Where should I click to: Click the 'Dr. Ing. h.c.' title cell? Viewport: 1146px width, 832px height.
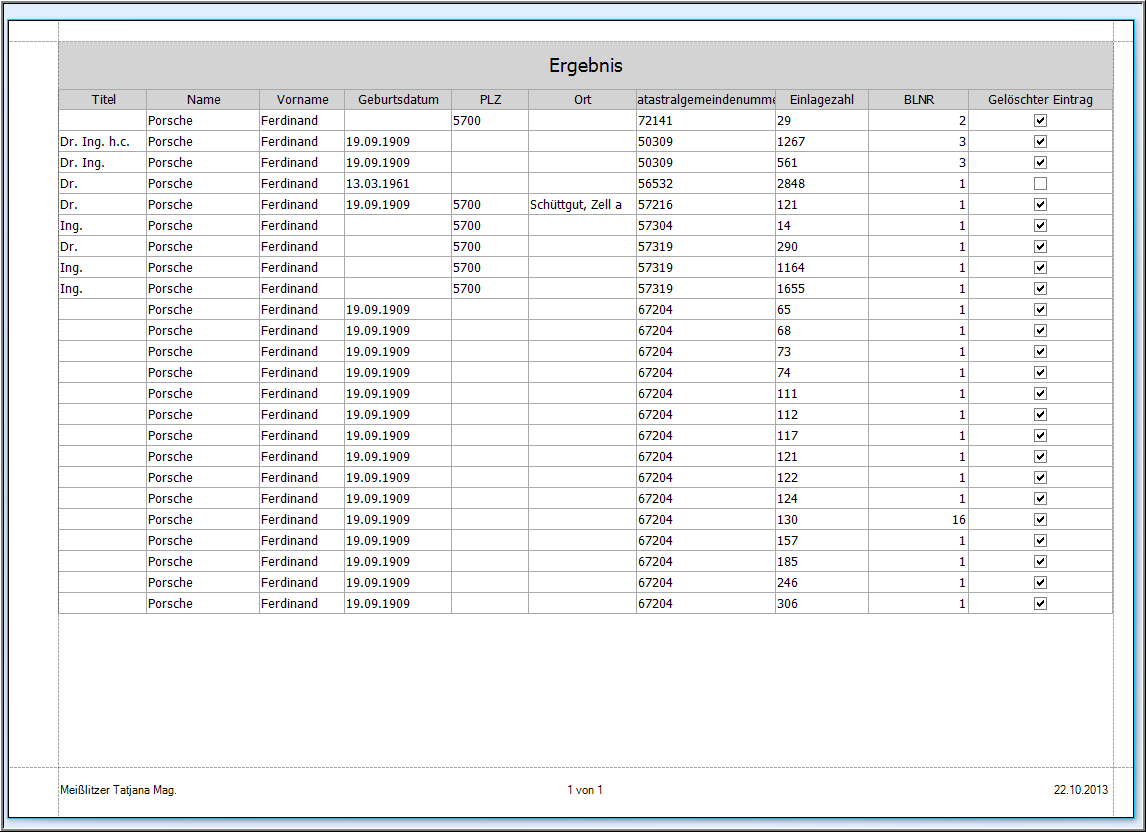point(95,141)
